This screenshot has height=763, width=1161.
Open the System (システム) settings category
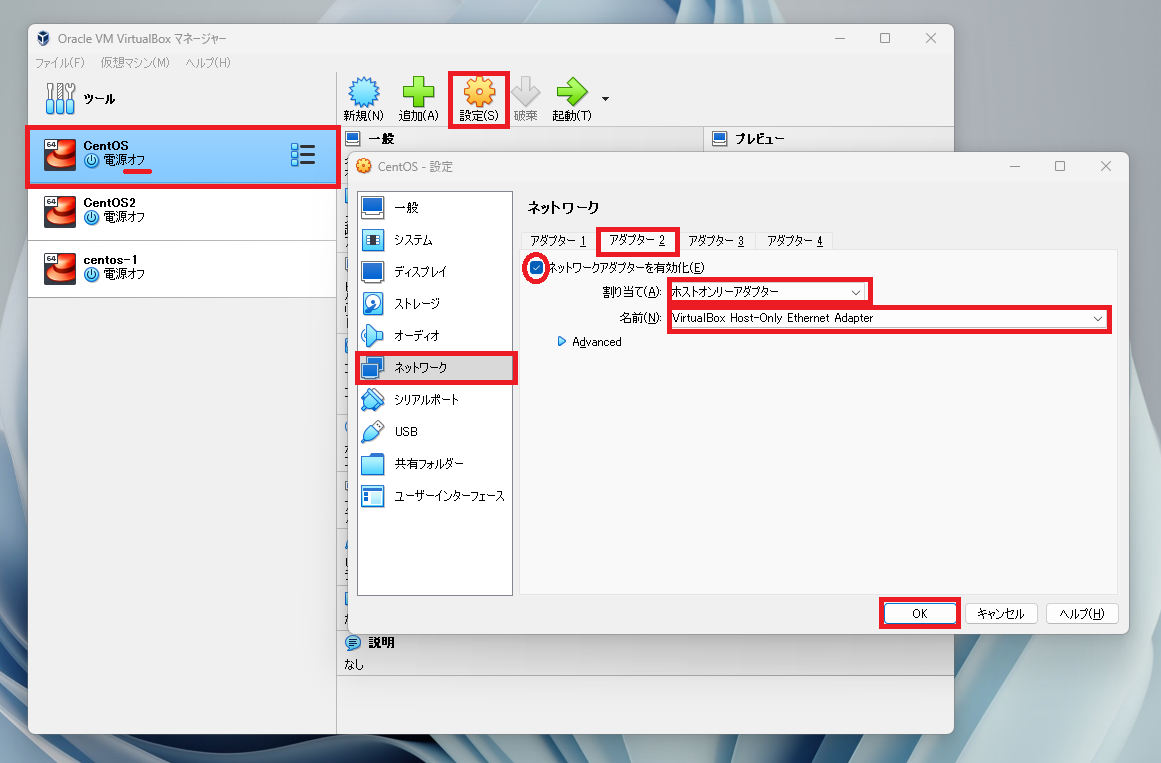(x=435, y=240)
